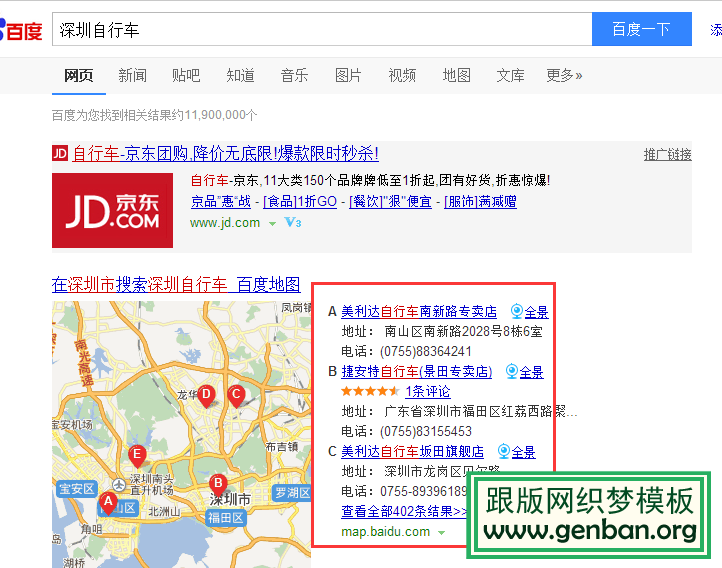Click the JD ad description text line
Image resolution: width=722 pixels, height=568 pixels.
tap(371, 180)
